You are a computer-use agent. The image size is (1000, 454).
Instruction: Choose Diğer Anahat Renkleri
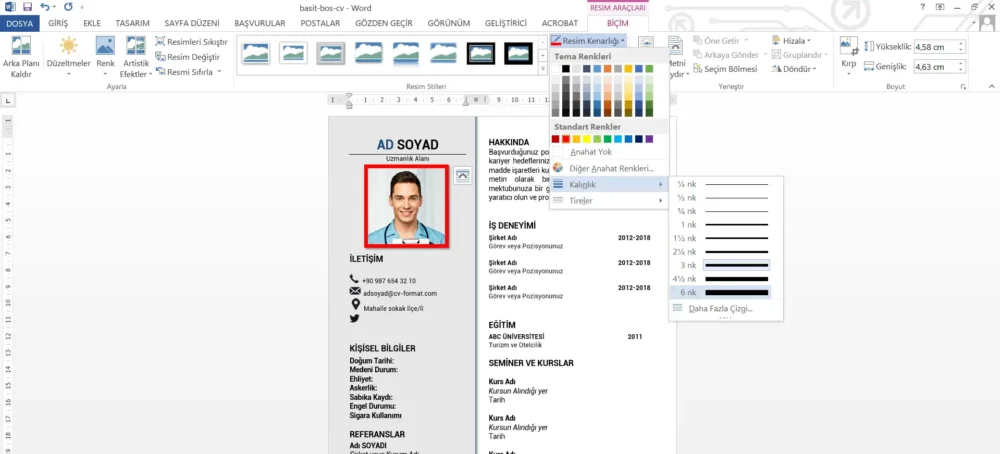pyautogui.click(x=608, y=168)
